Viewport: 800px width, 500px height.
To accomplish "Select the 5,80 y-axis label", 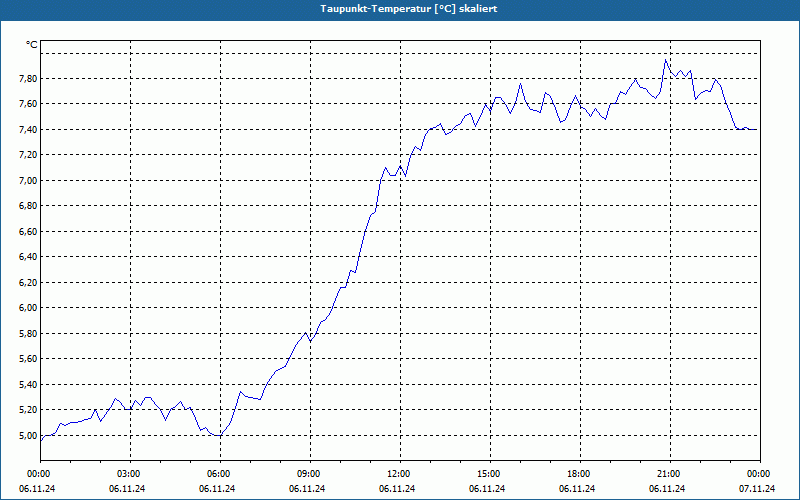I will click(29, 334).
